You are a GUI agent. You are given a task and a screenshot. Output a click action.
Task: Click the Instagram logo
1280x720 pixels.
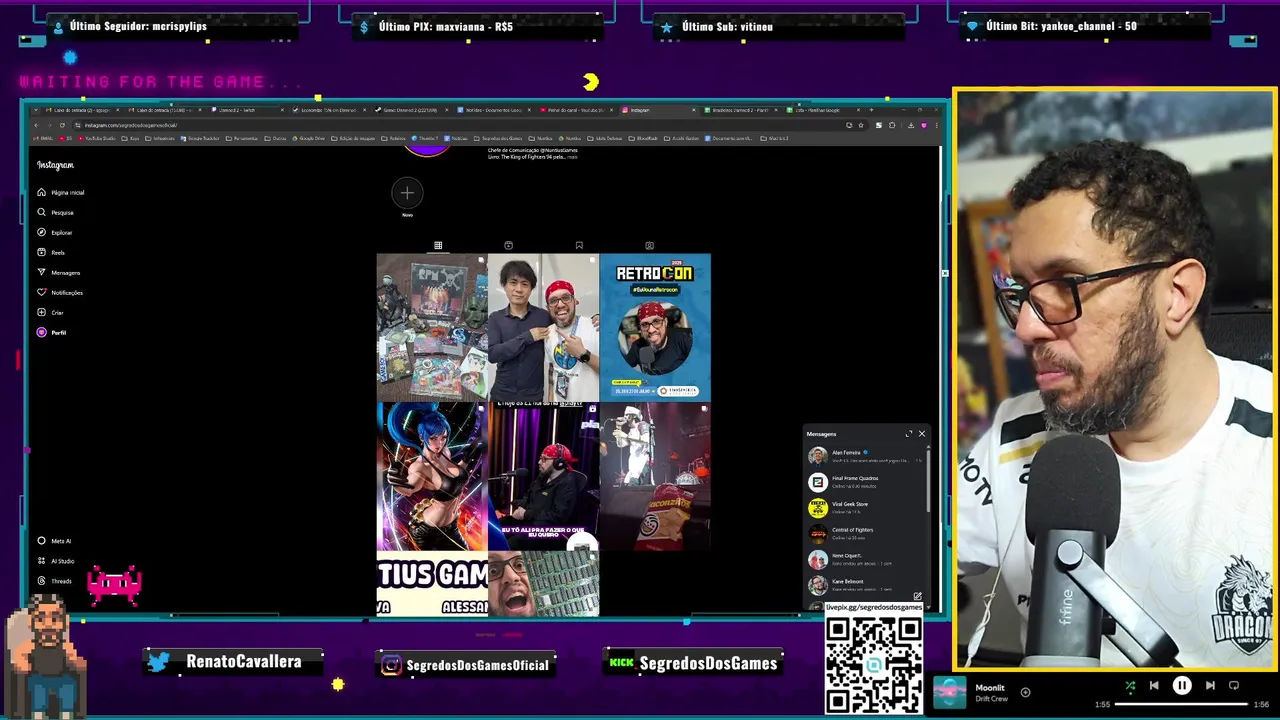pos(55,165)
